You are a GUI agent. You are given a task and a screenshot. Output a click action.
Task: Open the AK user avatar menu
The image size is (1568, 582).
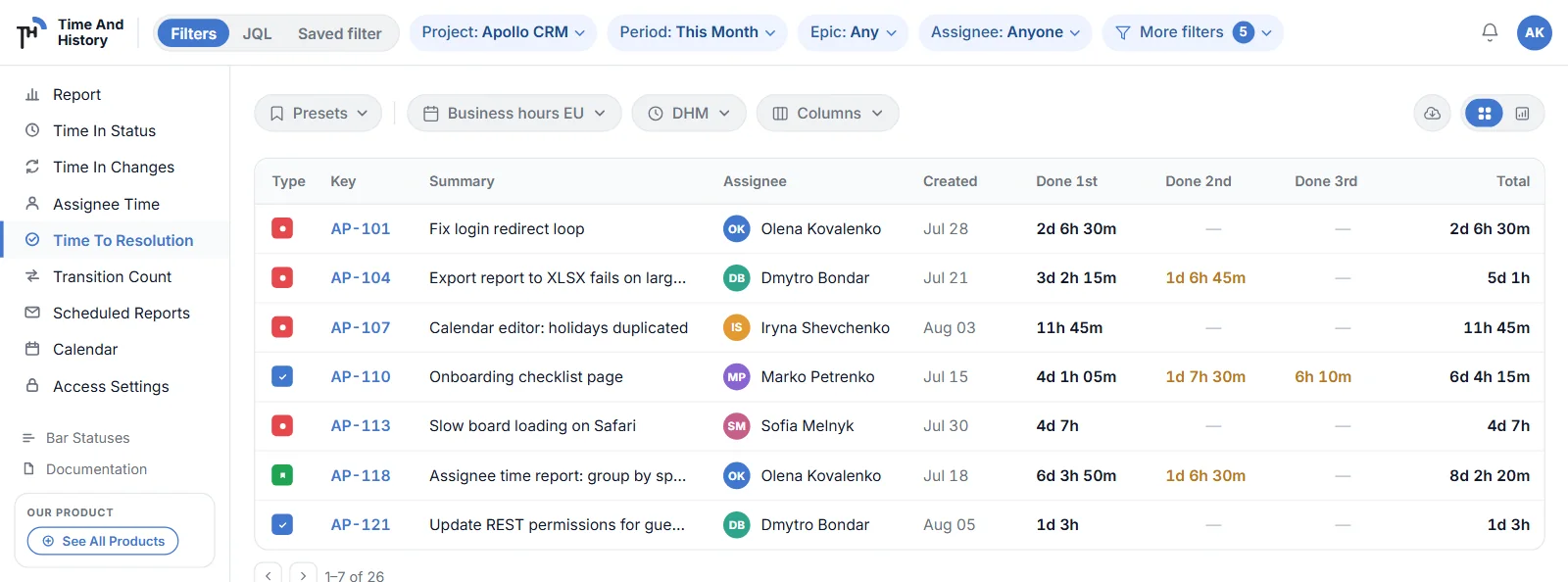pyautogui.click(x=1535, y=32)
